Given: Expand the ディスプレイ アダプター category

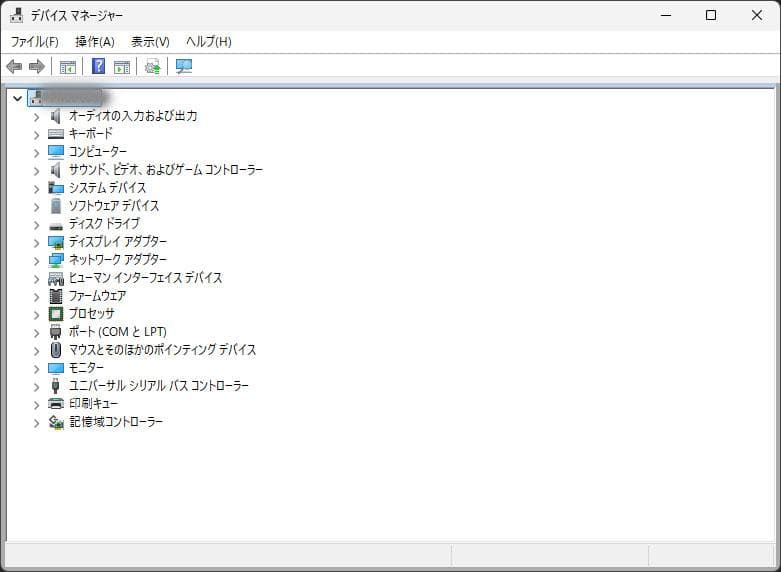Looking at the screenshot, I should 36,243.
